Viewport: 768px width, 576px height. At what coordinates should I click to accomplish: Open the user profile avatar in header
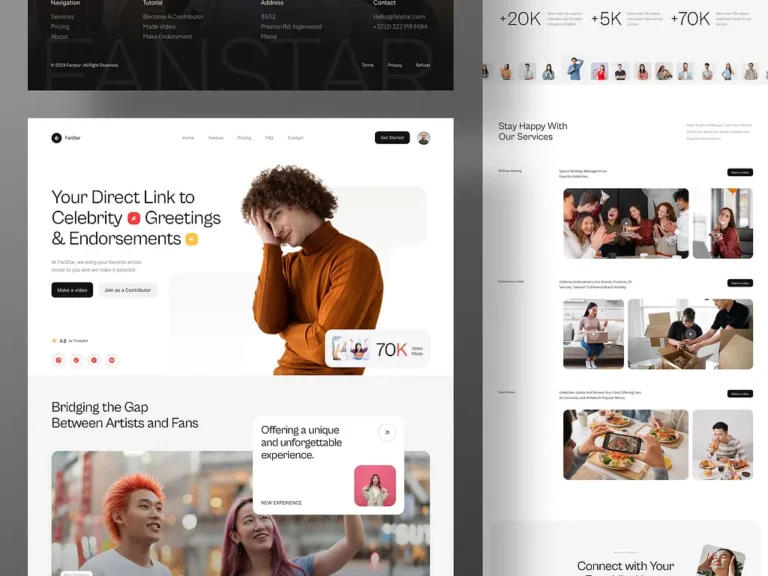pyautogui.click(x=424, y=138)
